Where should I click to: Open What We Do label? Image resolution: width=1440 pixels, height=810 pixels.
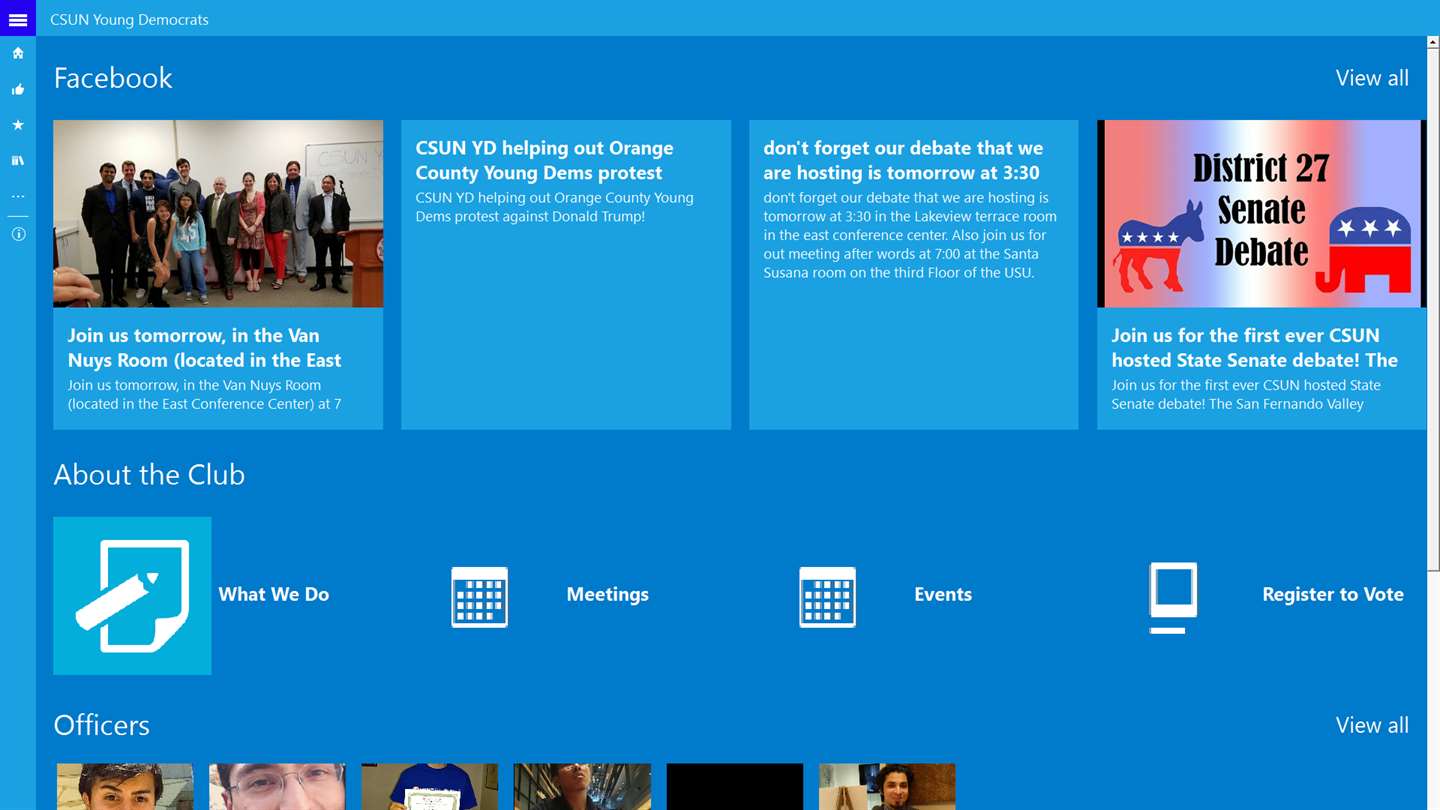tap(274, 594)
